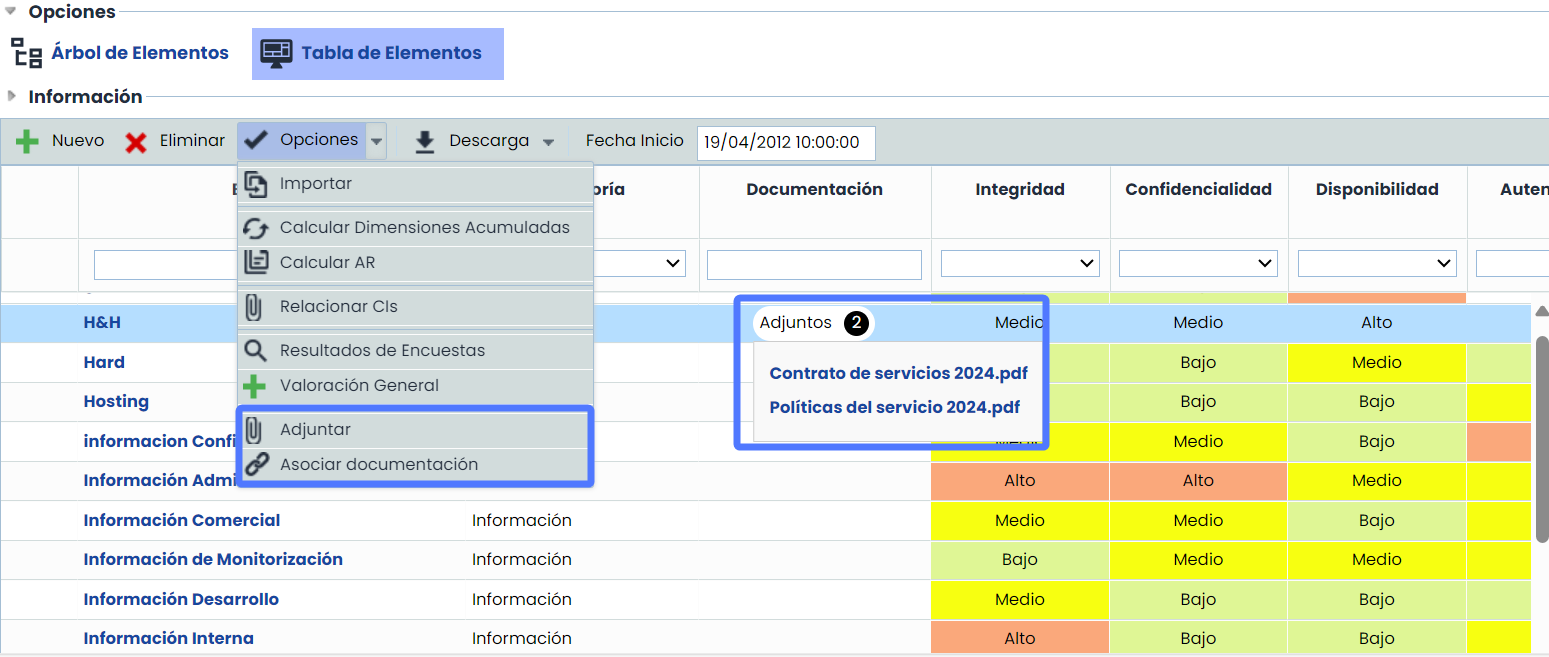Click the Calcular AR document icon
The image size is (1549, 657).
click(256, 263)
